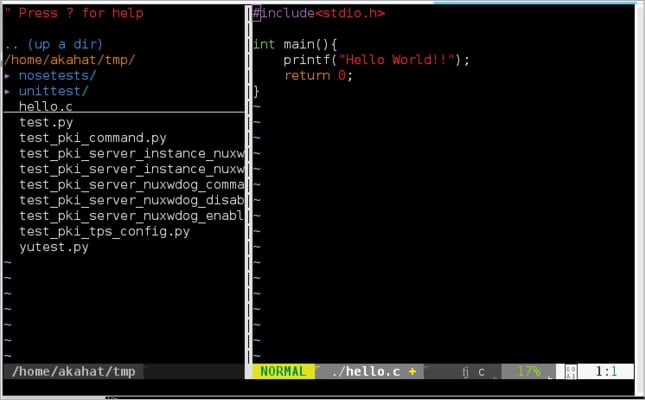Image resolution: width=645 pixels, height=400 pixels.
Task: Click the ./hello.c filename in status line
Action: [366, 372]
